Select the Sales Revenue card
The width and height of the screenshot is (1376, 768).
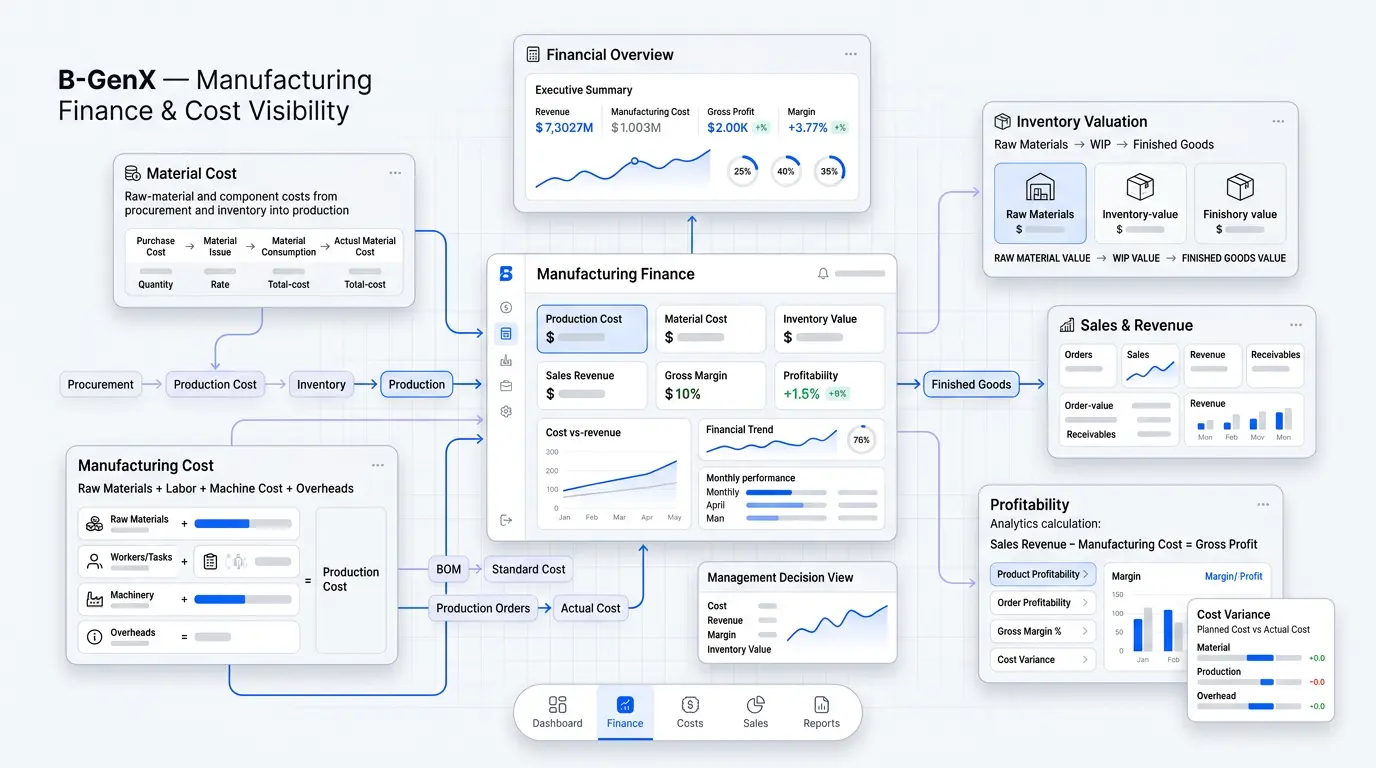[592, 385]
